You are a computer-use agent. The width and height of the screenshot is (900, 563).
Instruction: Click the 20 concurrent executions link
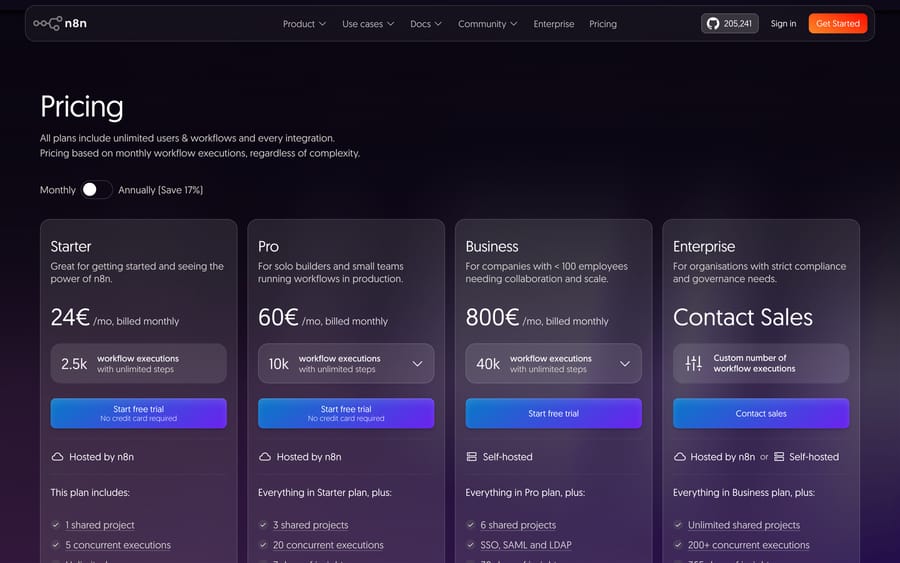(x=328, y=545)
